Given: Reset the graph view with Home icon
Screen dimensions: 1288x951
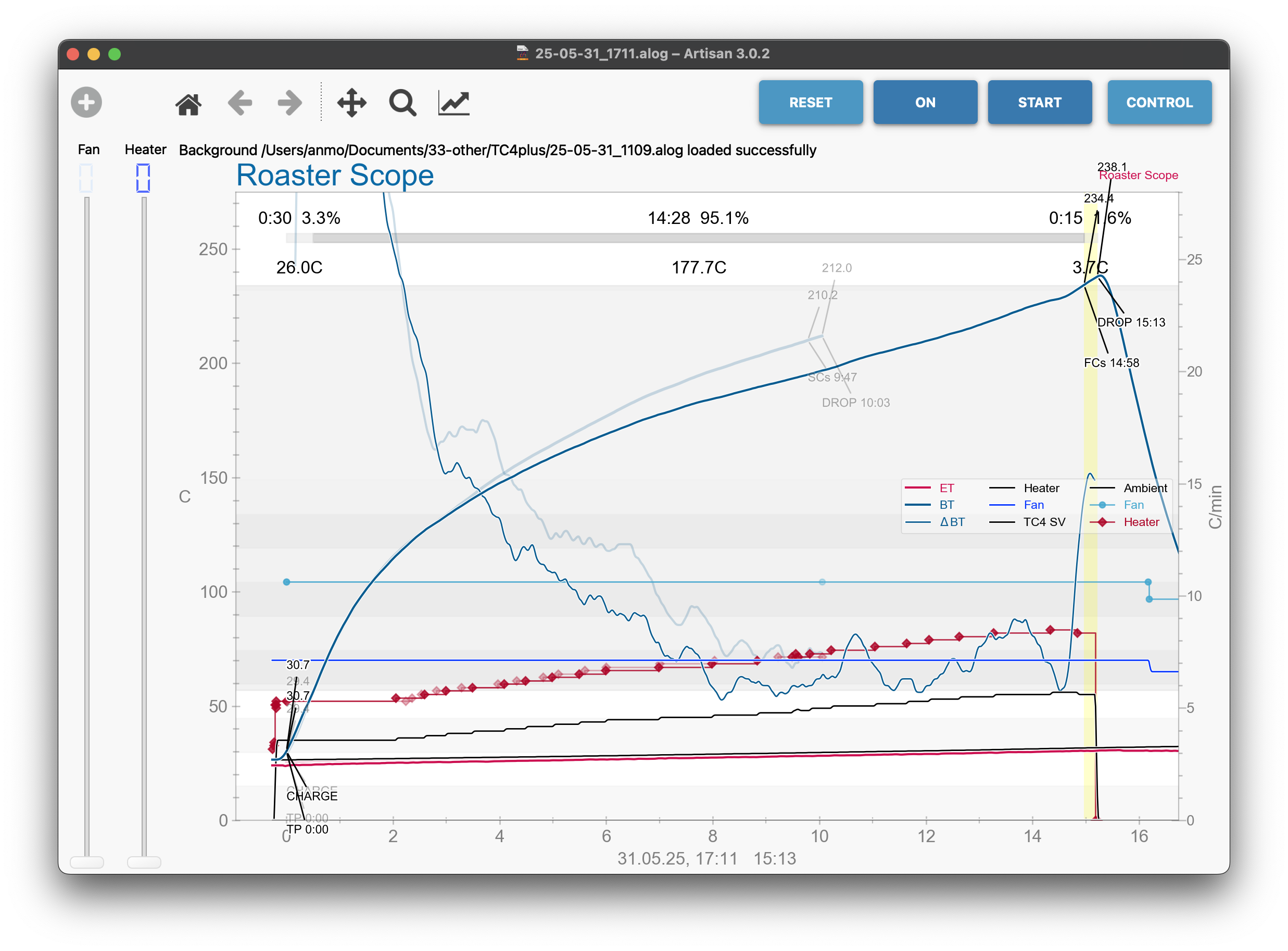Looking at the screenshot, I should [188, 104].
